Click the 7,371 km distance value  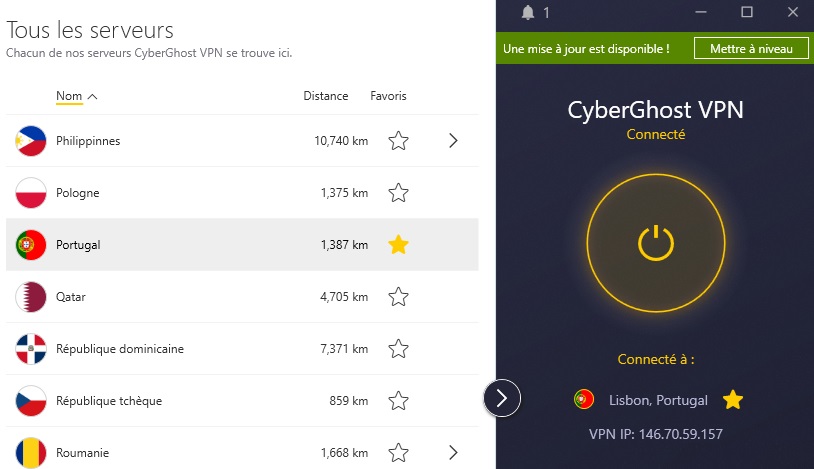coord(344,349)
